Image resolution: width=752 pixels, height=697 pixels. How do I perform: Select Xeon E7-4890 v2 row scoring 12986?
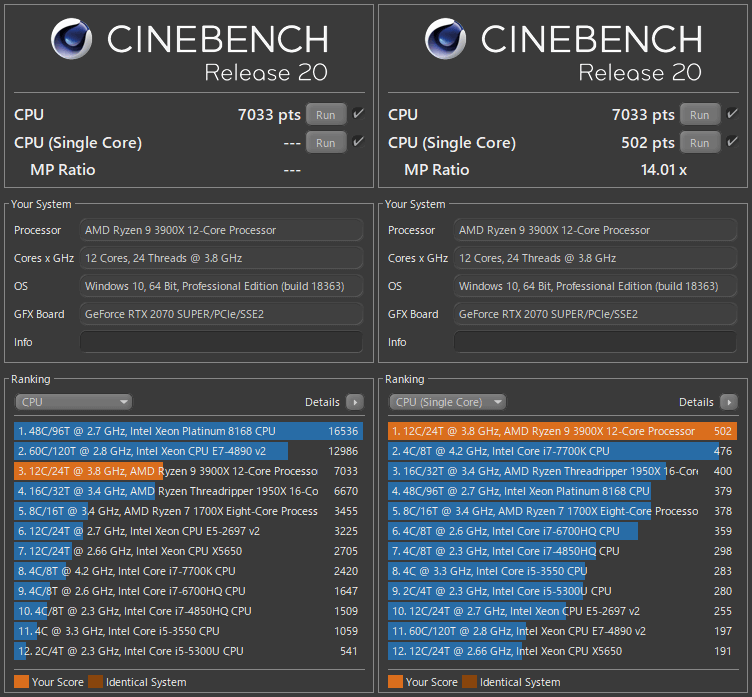[188, 451]
